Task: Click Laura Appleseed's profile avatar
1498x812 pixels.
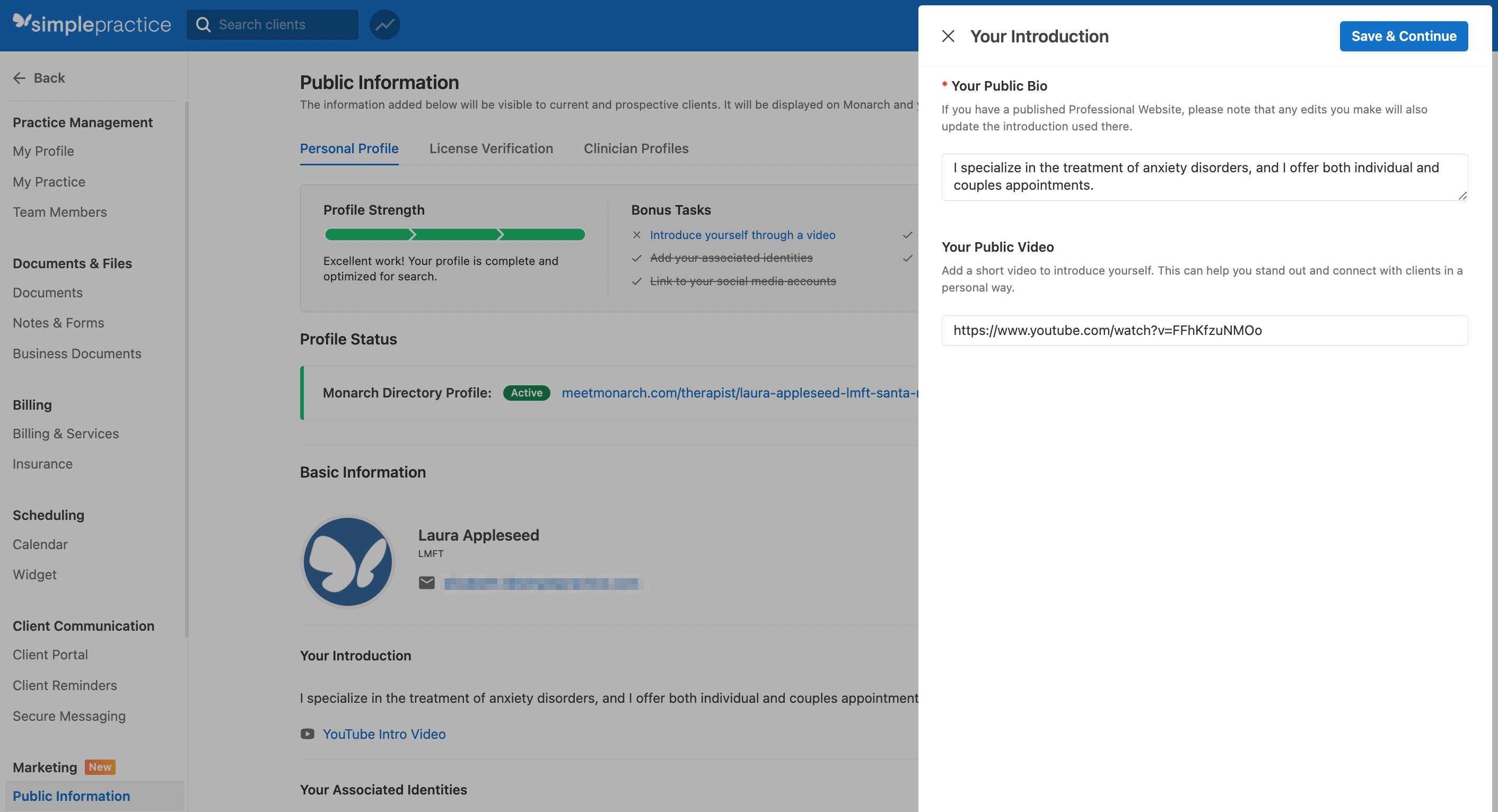Action: pos(348,561)
